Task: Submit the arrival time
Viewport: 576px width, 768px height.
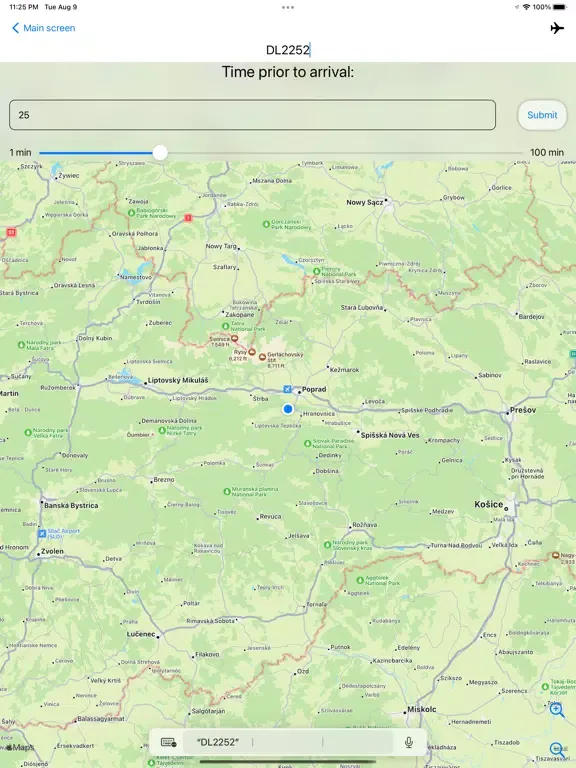Action: click(x=542, y=115)
